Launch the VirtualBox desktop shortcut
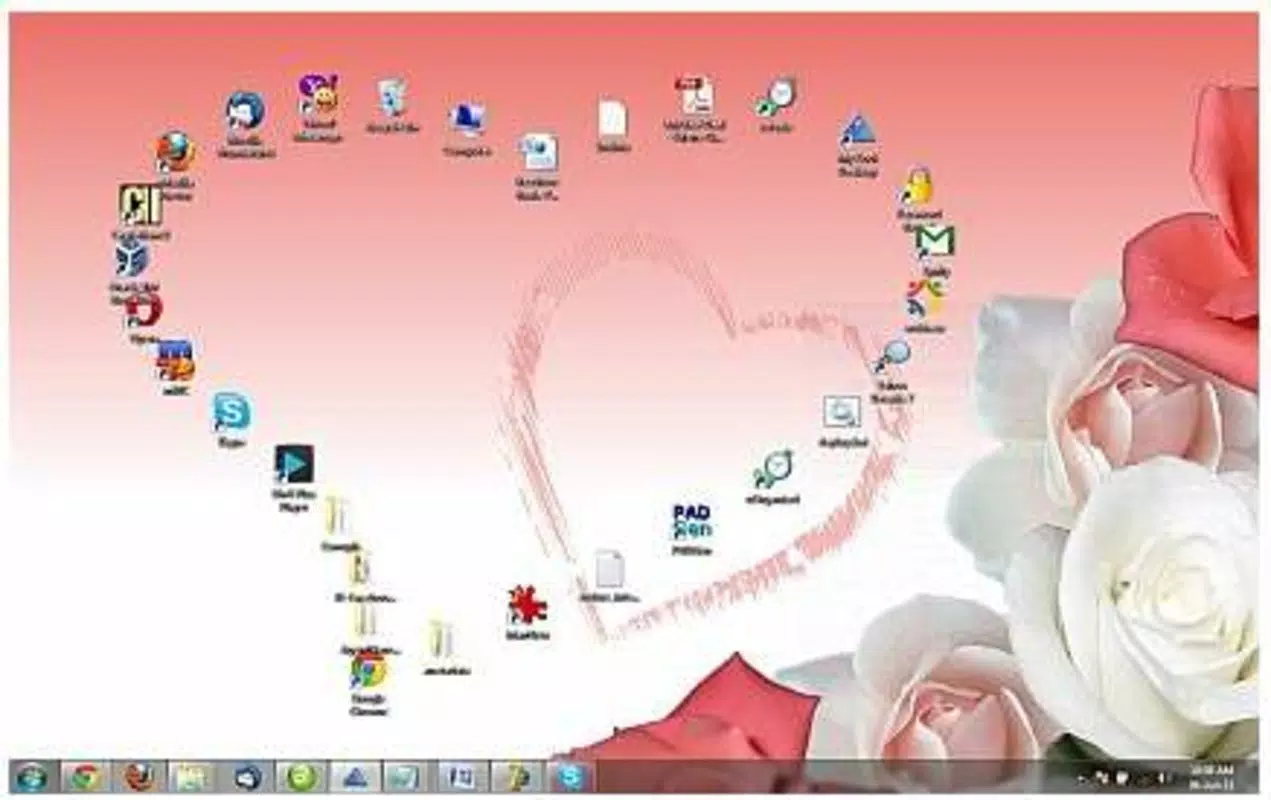 click(132, 258)
